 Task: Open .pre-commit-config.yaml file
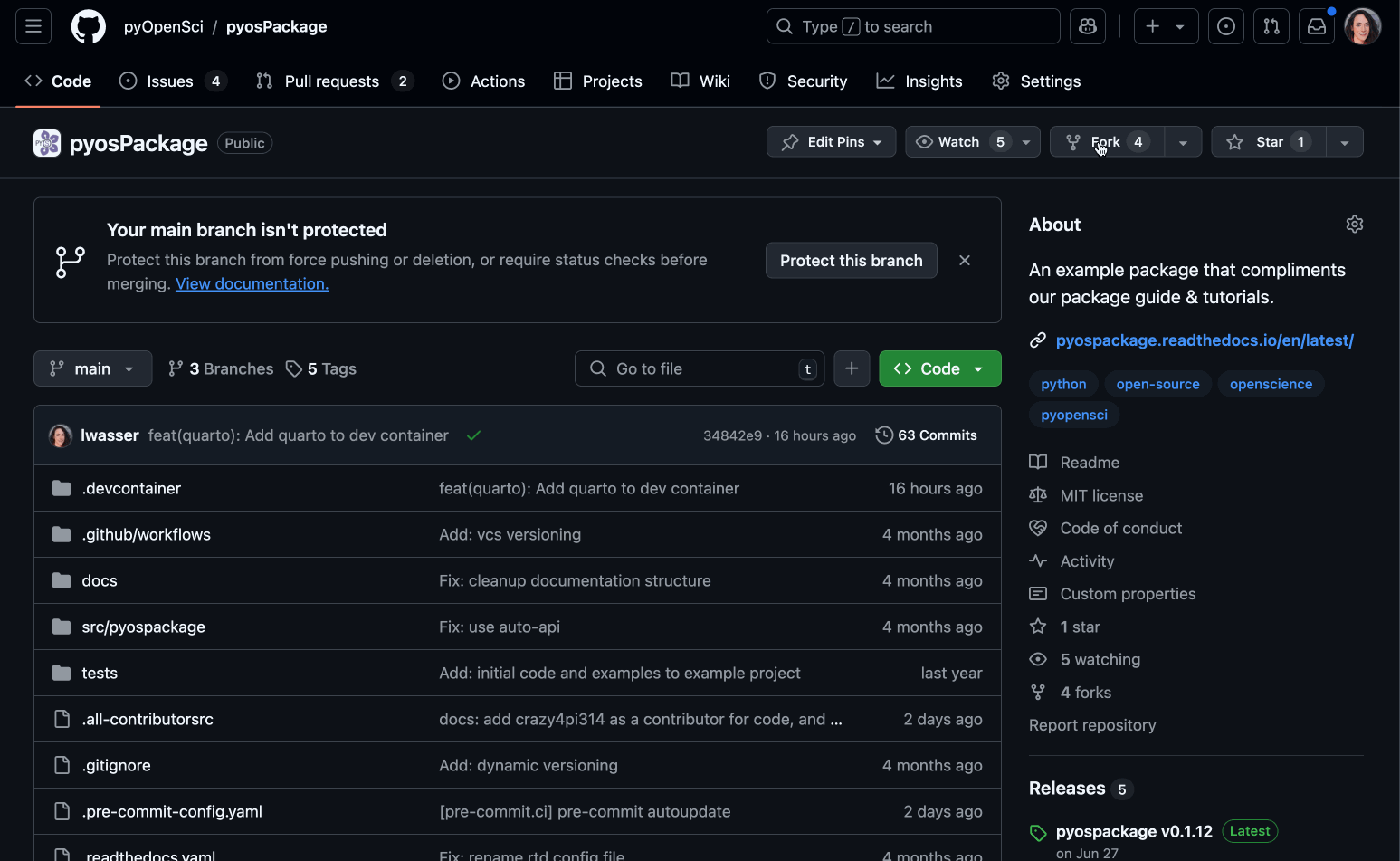tap(172, 812)
